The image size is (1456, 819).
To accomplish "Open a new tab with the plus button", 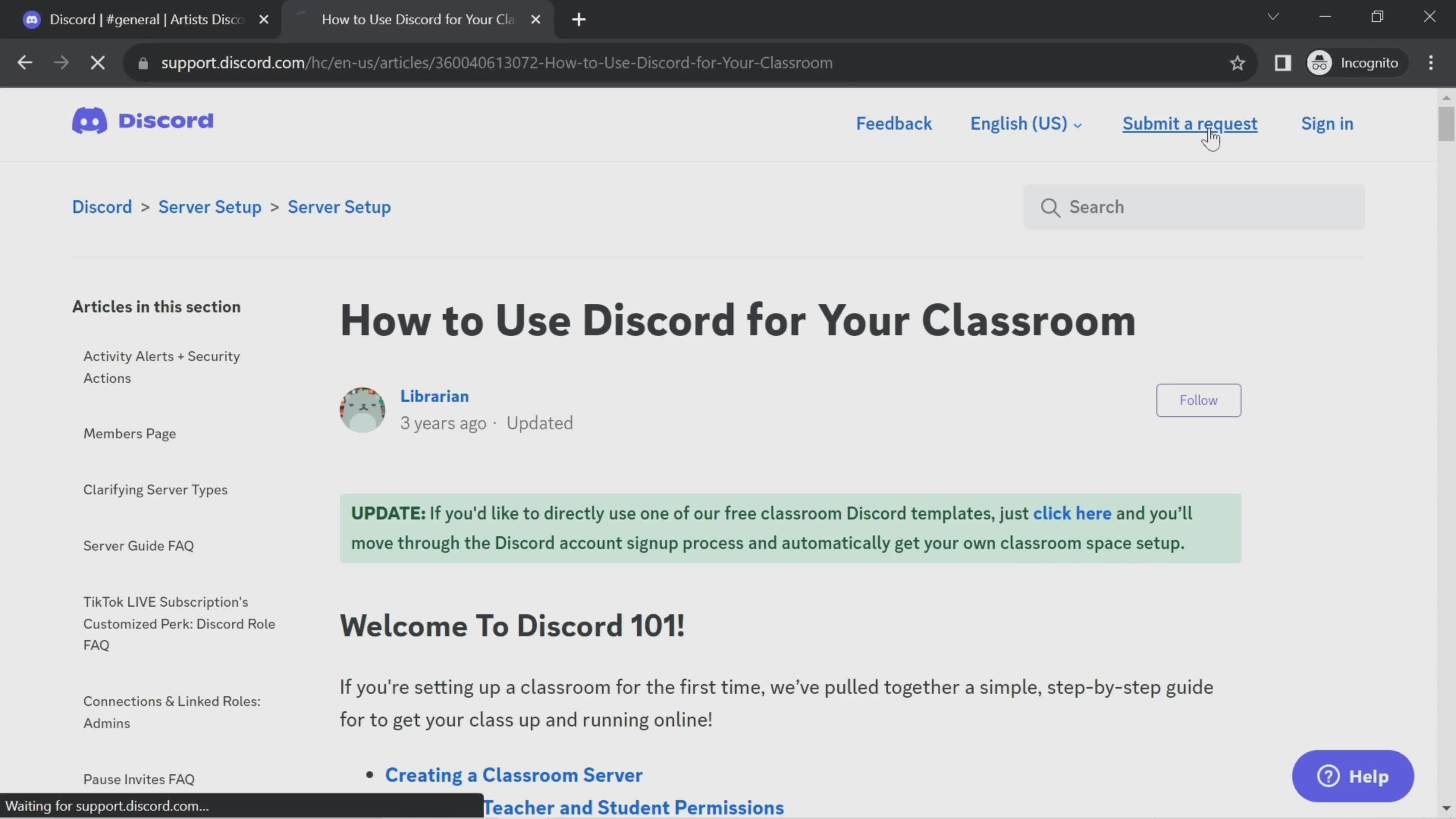I will click(x=578, y=20).
